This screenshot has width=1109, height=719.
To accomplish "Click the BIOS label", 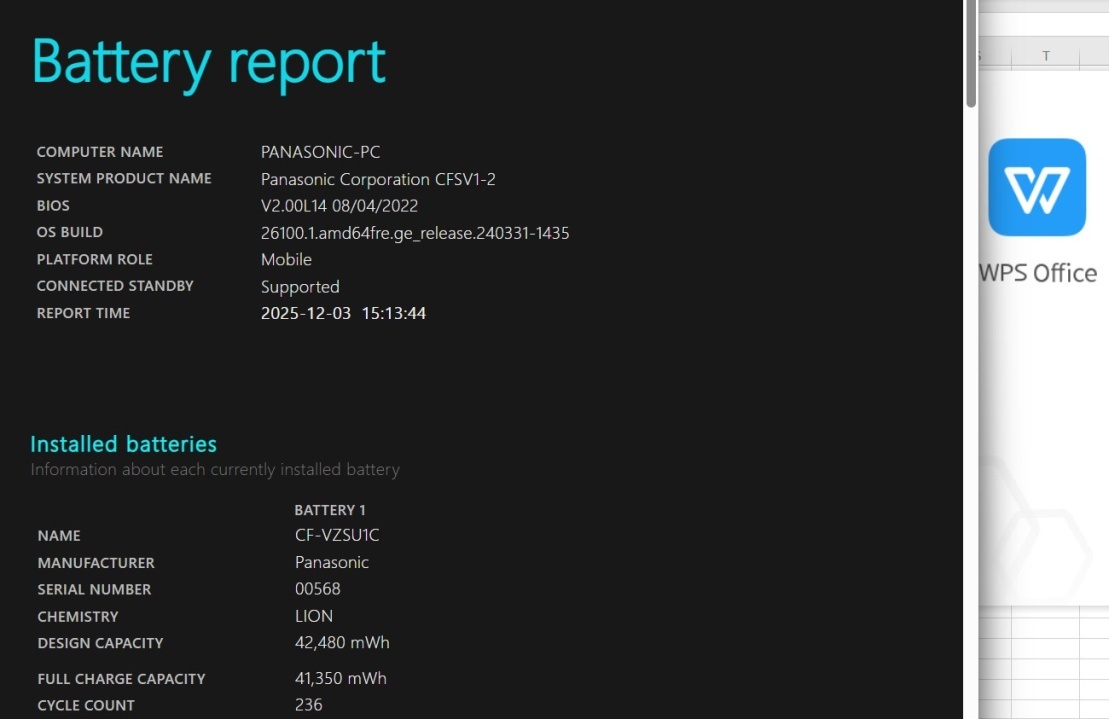I will point(53,206).
